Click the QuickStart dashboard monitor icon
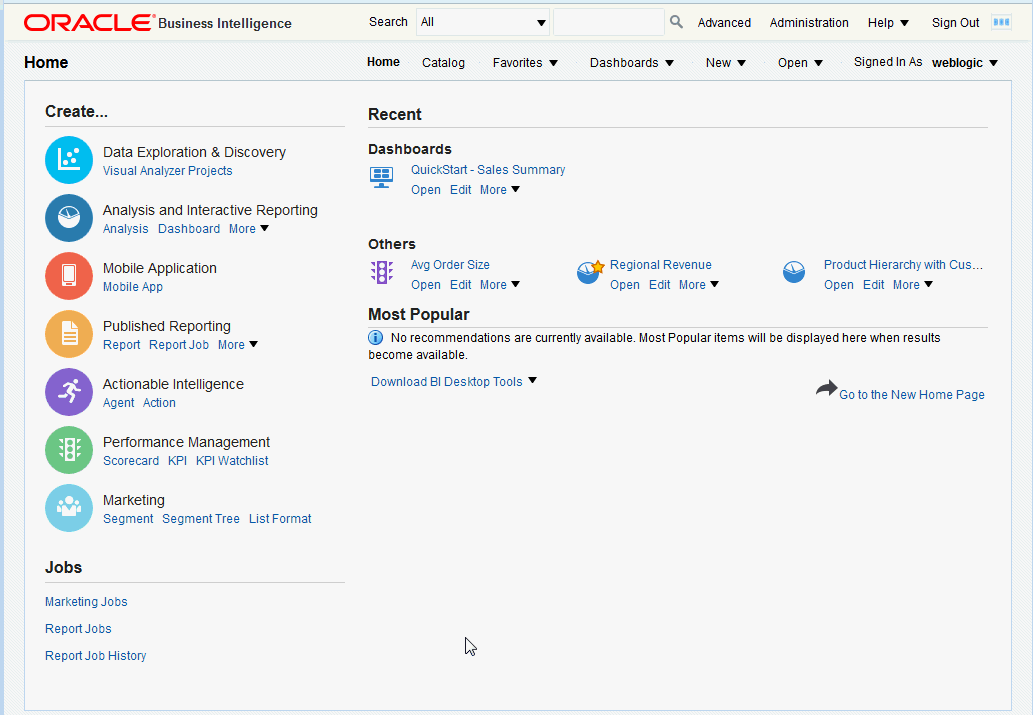The width and height of the screenshot is (1033, 715). tap(381, 177)
